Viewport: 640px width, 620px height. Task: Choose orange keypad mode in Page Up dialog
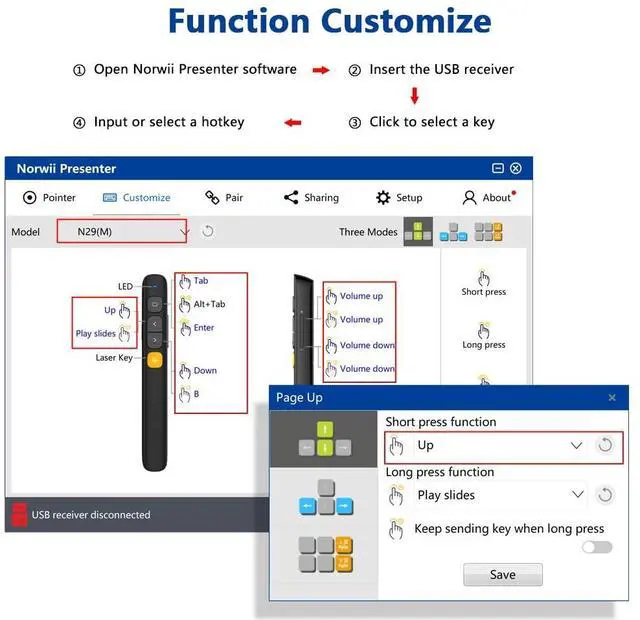click(326, 555)
